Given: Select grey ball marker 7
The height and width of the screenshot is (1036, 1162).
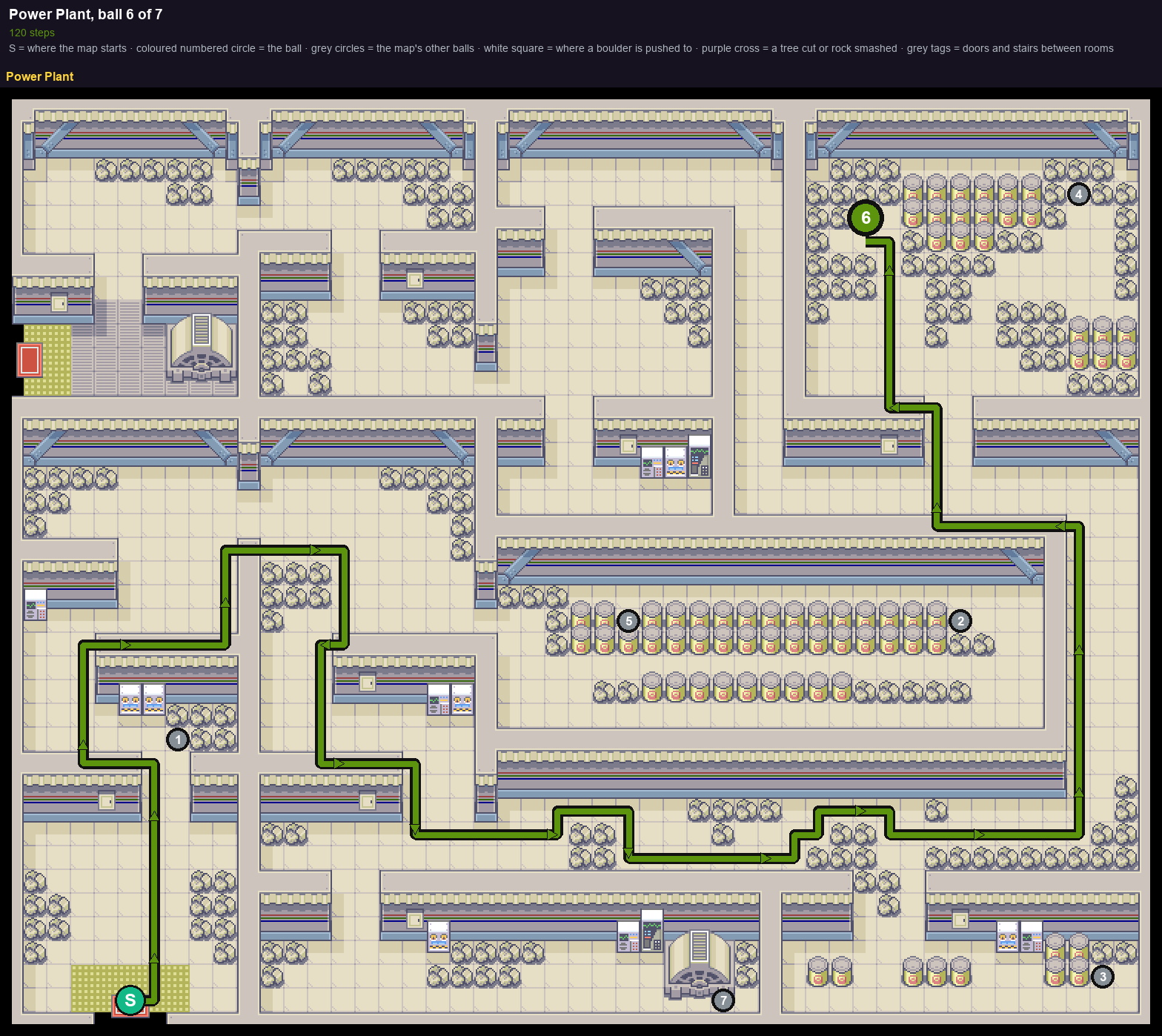Looking at the screenshot, I should tap(723, 1000).
